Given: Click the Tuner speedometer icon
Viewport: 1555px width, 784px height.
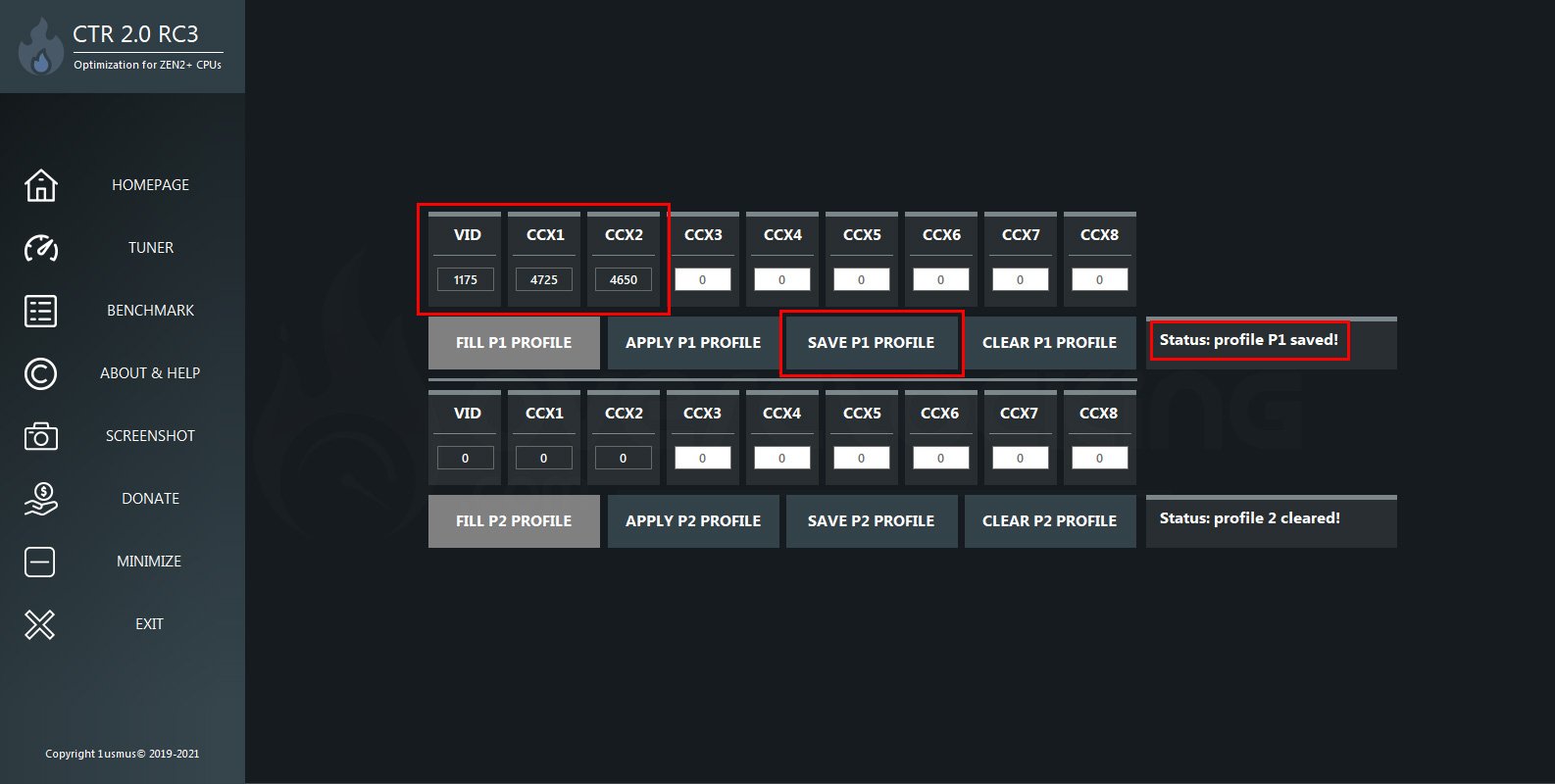Looking at the screenshot, I should (x=40, y=248).
